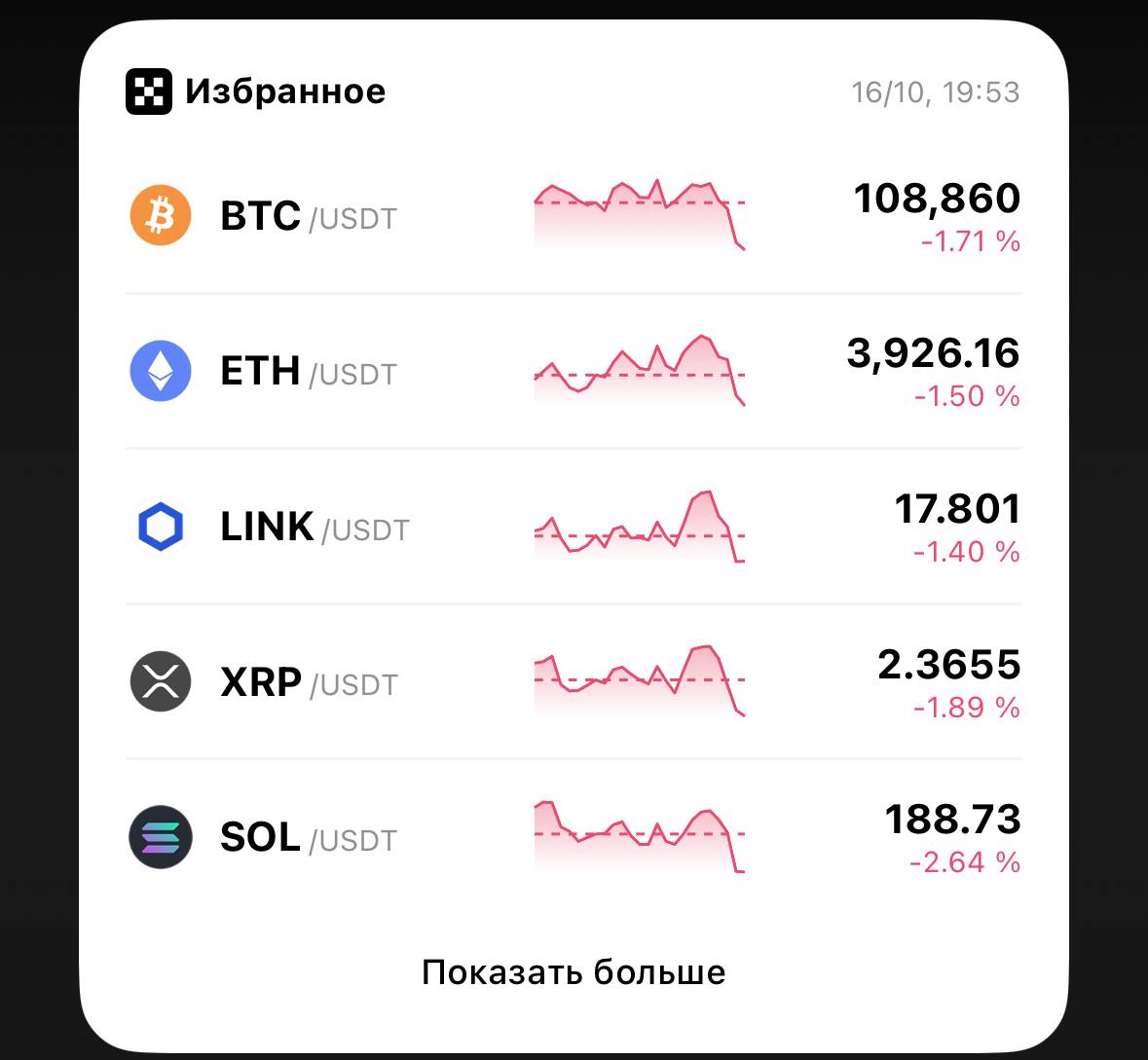View the BTC sparkline chart

(x=639, y=214)
